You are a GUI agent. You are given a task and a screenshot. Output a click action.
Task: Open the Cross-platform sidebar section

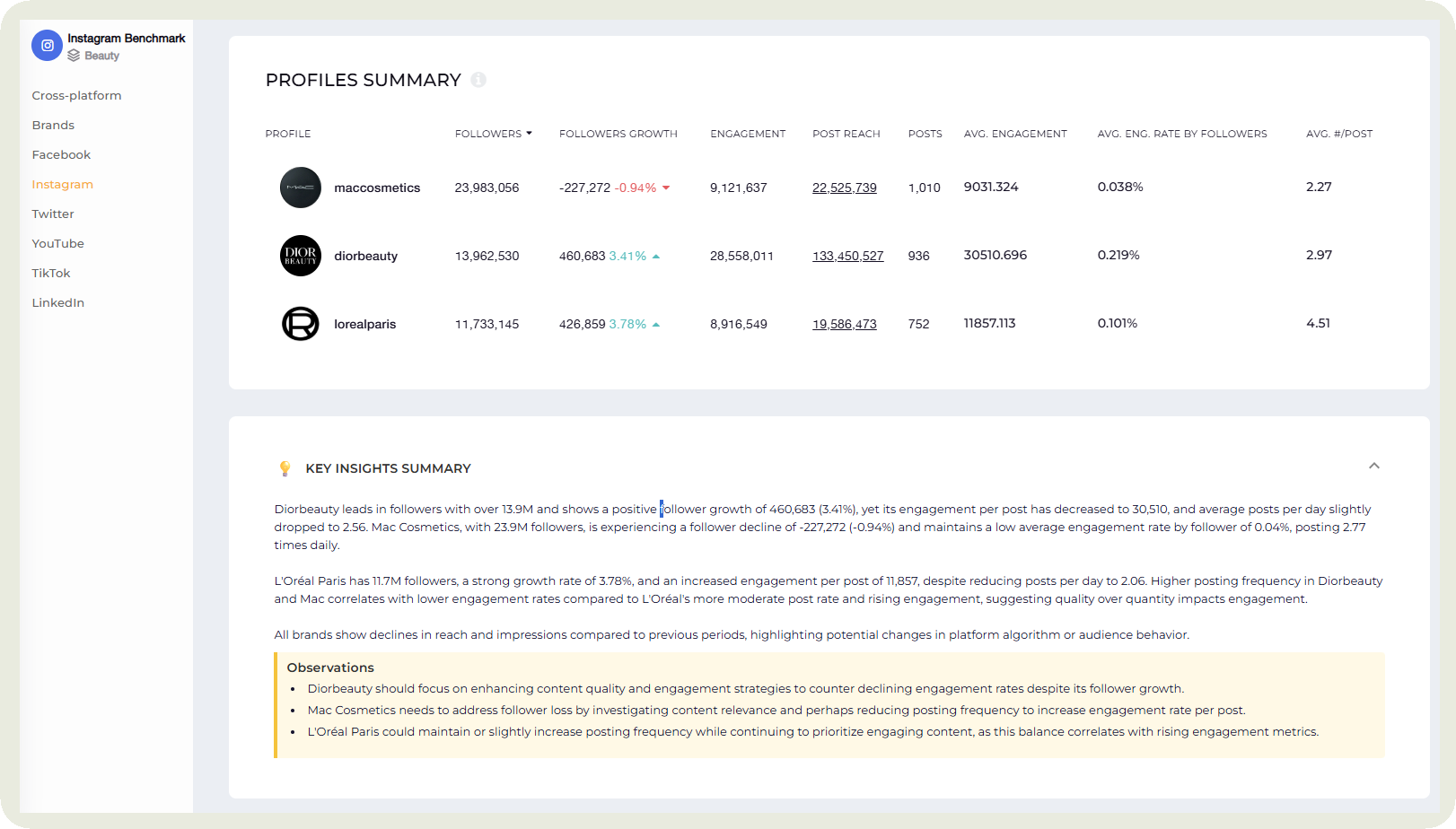tap(76, 96)
